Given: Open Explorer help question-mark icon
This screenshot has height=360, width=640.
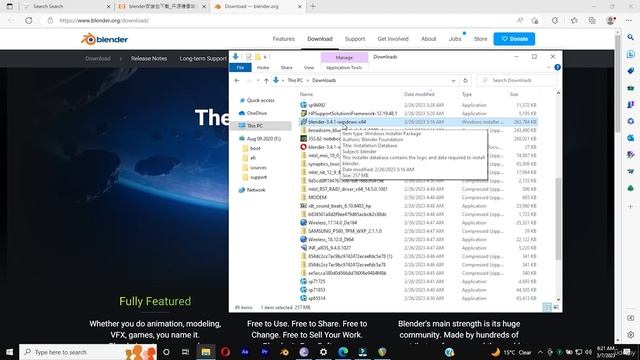Looking at the screenshot, I should point(557,67).
